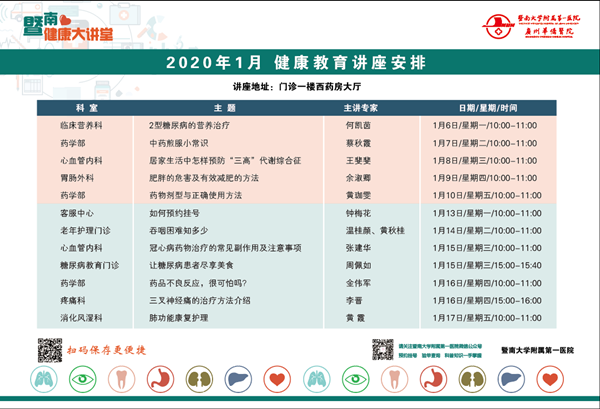Click the first olive kidneys icon, left half
This screenshot has height=409, width=600.
click(x=199, y=379)
